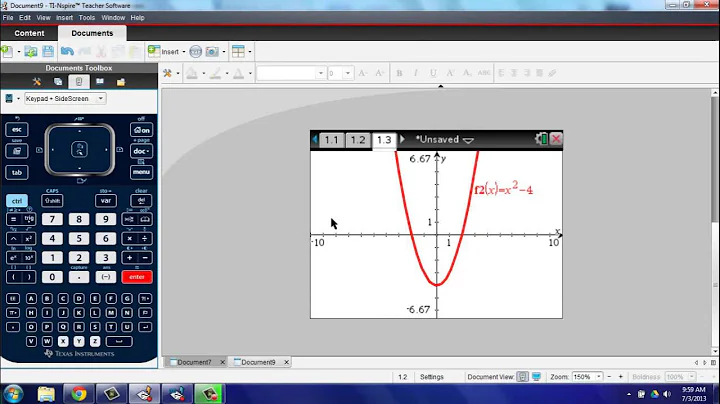Go to next page with right arrow

click(402, 139)
